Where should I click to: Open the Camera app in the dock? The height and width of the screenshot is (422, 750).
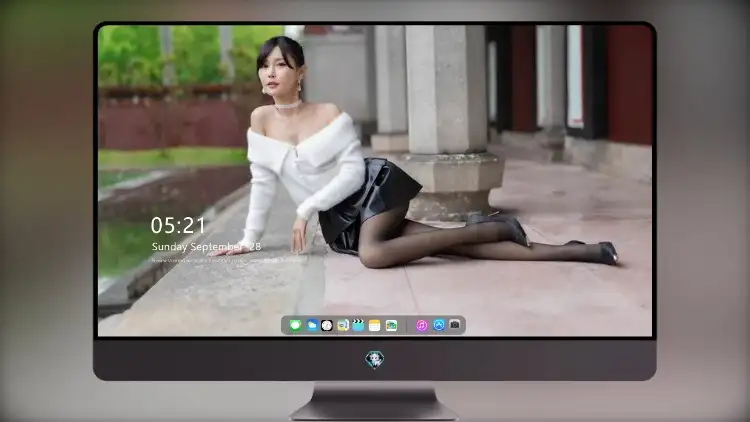455,325
